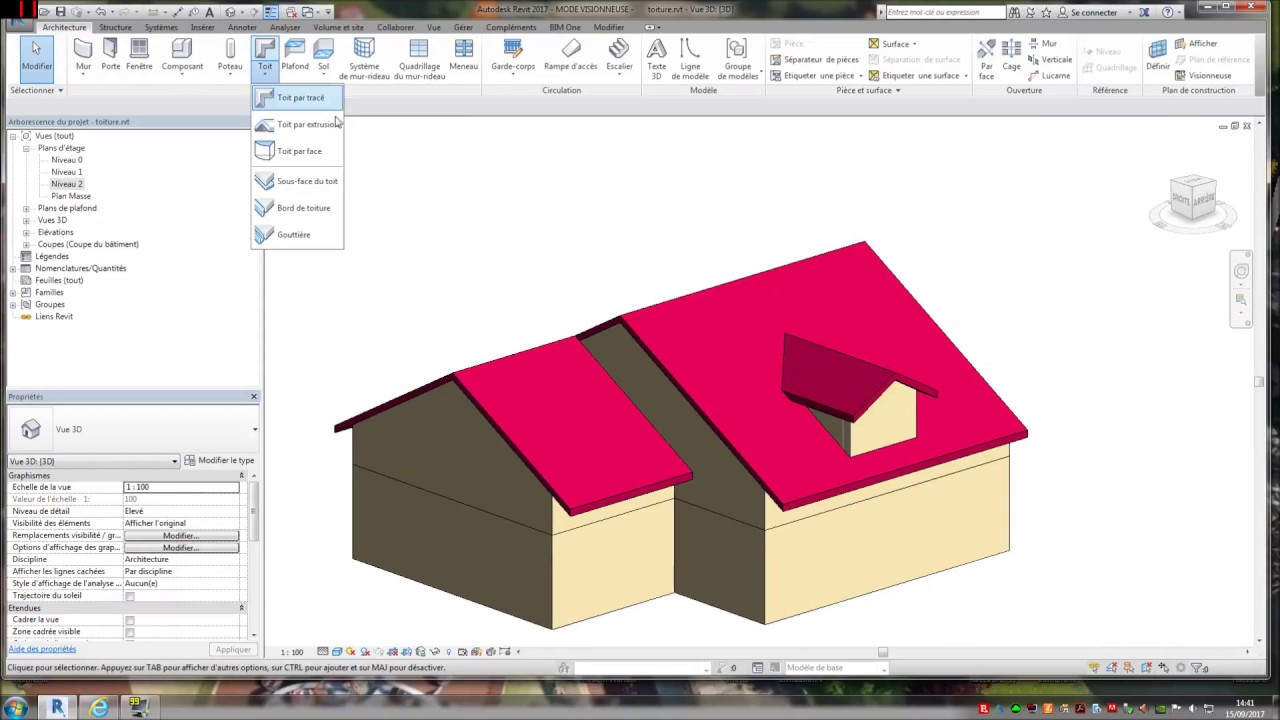Choose Toit par tracé menu entry

pyautogui.click(x=298, y=98)
